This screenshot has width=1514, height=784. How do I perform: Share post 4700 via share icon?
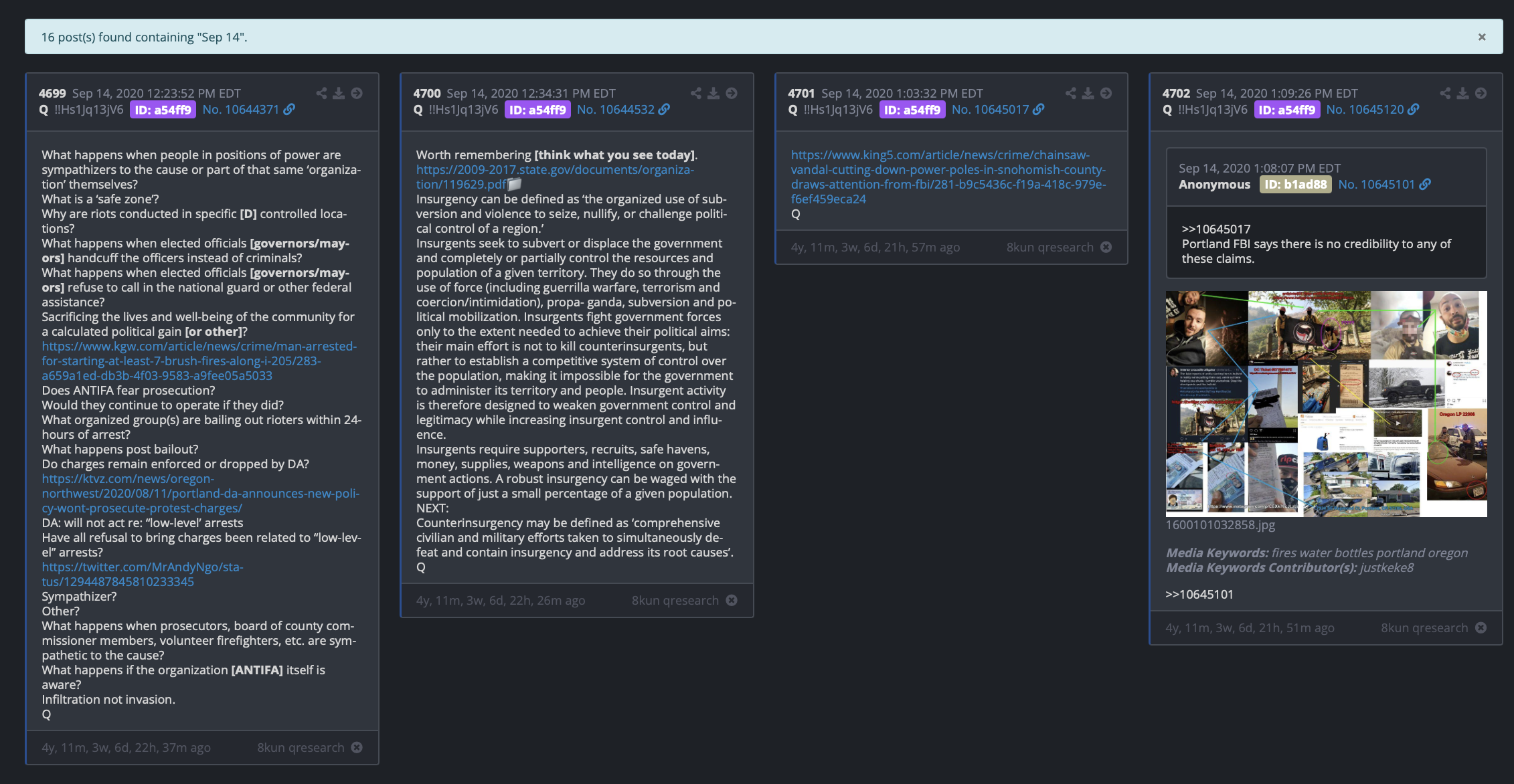point(696,94)
